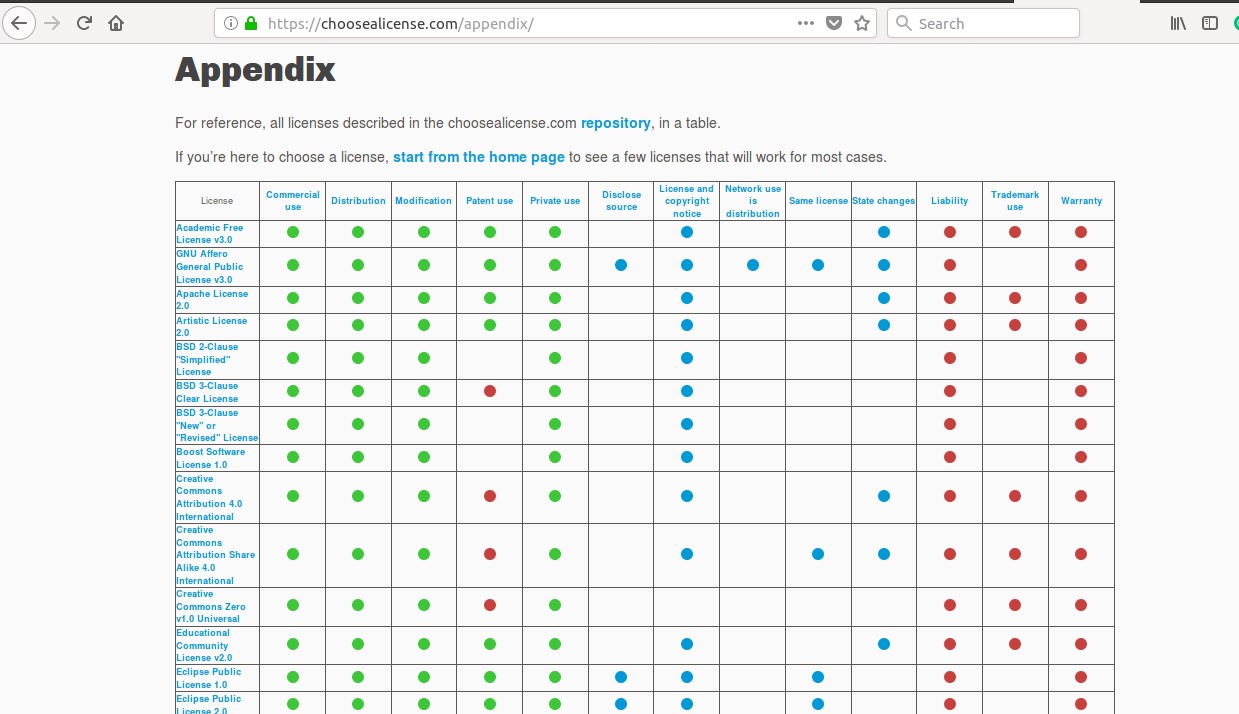The height and width of the screenshot is (714, 1239).
Task: Open Creative Commons Zero v1.0 Universal
Action: [x=211, y=606]
